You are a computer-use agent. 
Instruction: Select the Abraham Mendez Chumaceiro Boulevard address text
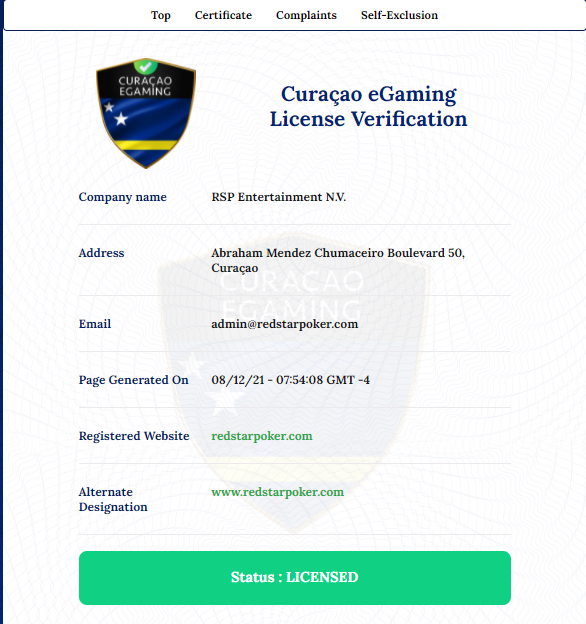[x=338, y=260]
